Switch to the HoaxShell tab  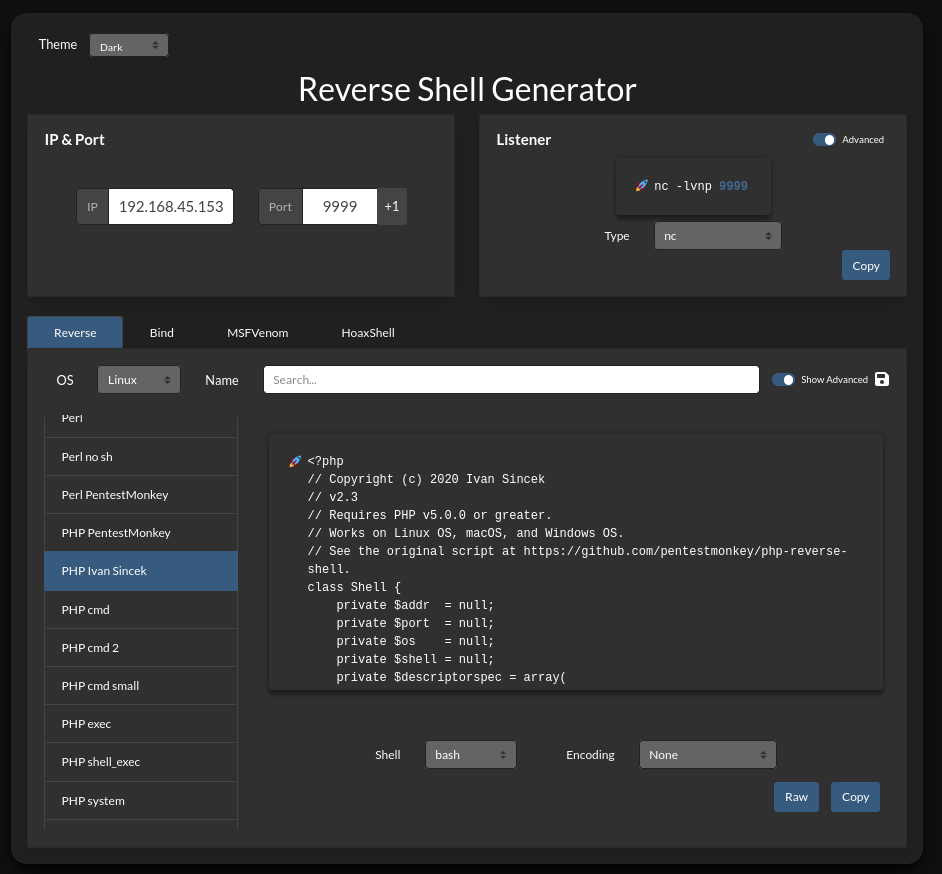pos(368,332)
